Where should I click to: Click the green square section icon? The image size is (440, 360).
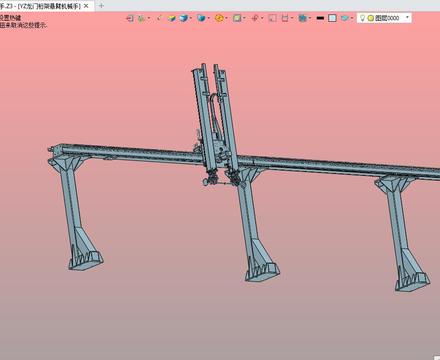pos(237,18)
